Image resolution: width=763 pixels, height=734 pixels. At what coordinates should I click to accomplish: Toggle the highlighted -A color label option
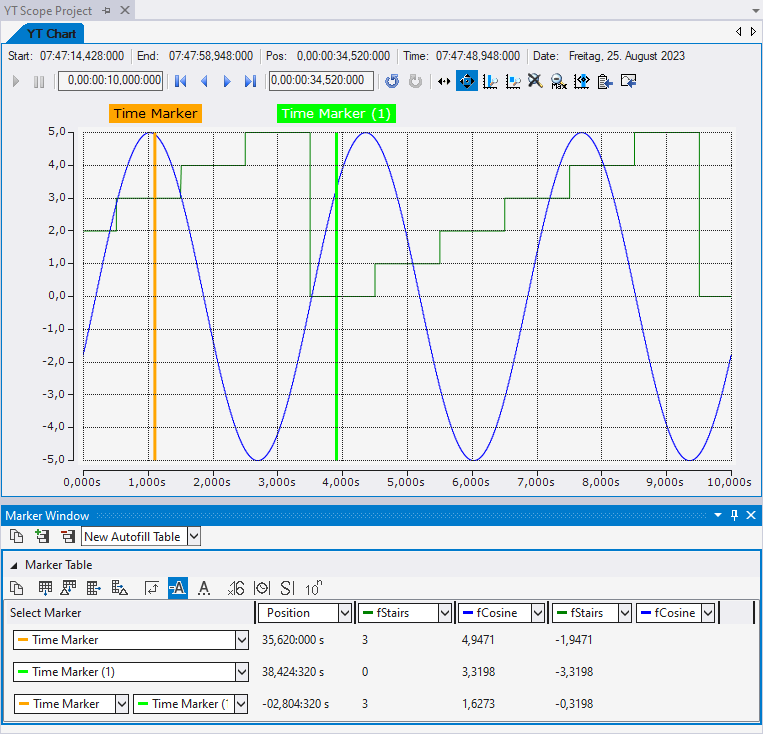pos(178,588)
